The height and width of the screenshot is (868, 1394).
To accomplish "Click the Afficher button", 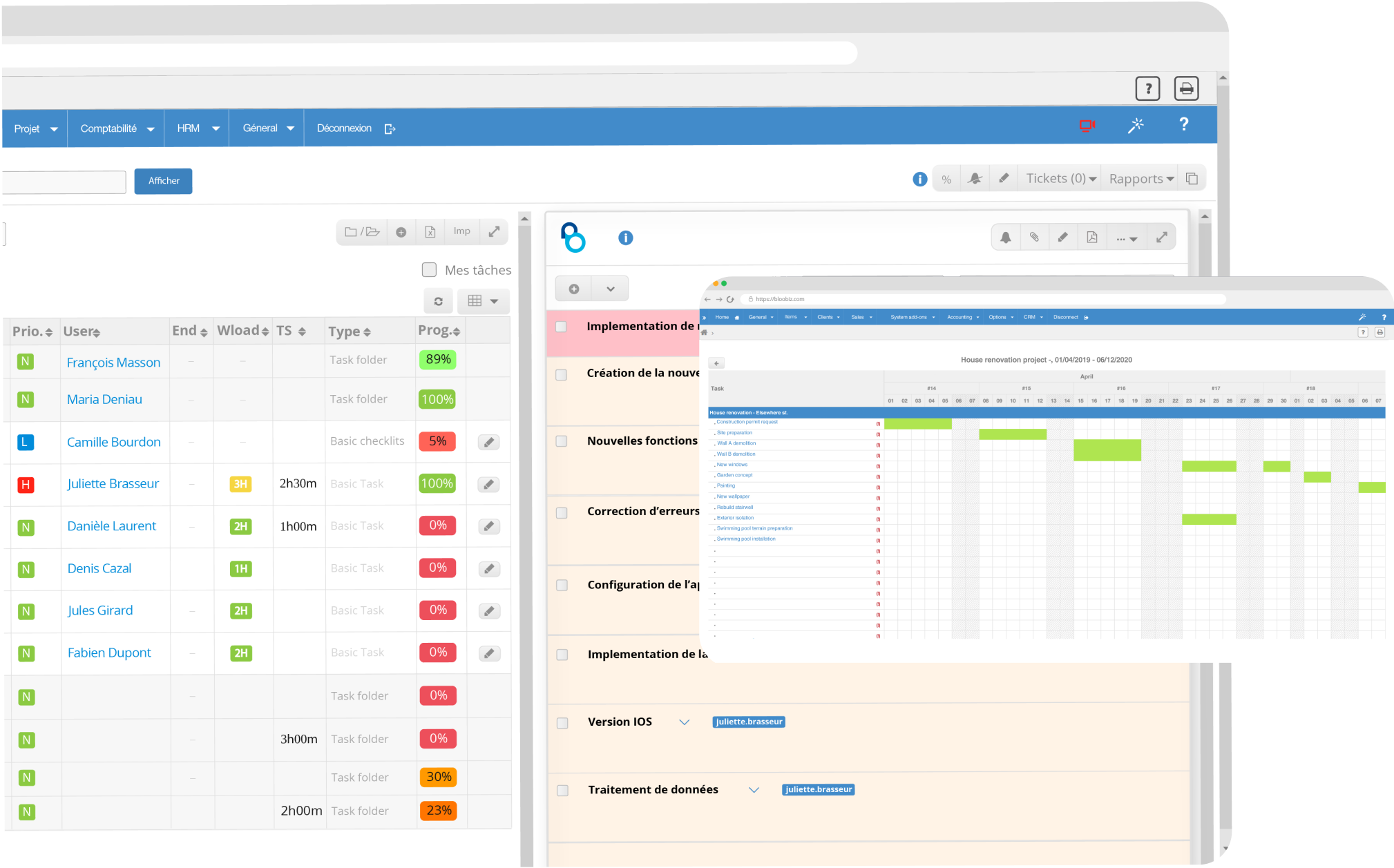I will click(x=163, y=181).
